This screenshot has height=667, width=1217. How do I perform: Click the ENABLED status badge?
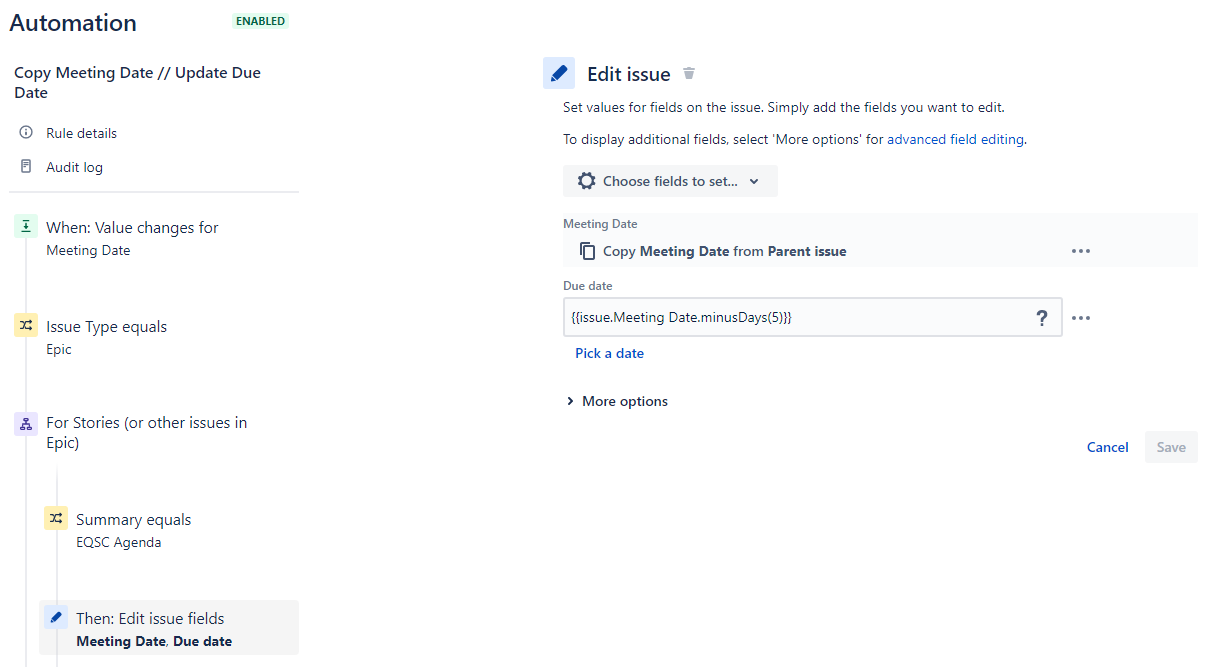click(x=260, y=21)
